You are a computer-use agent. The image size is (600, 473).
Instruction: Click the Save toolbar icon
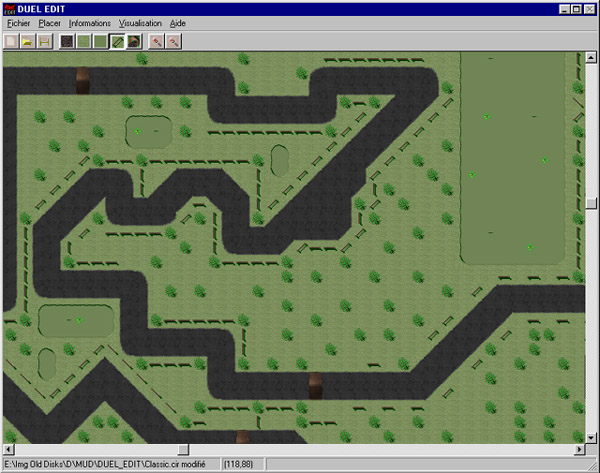pyautogui.click(x=44, y=41)
